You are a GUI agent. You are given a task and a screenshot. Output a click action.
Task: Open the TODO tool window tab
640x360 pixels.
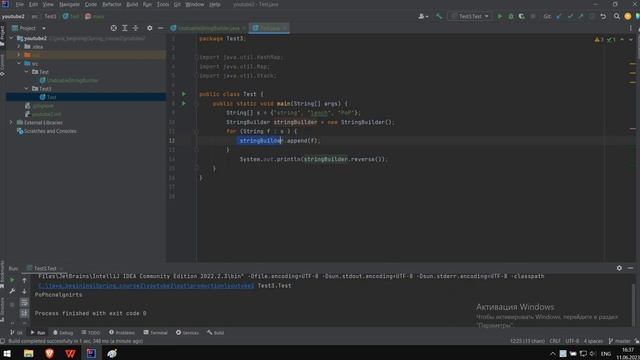point(91,333)
